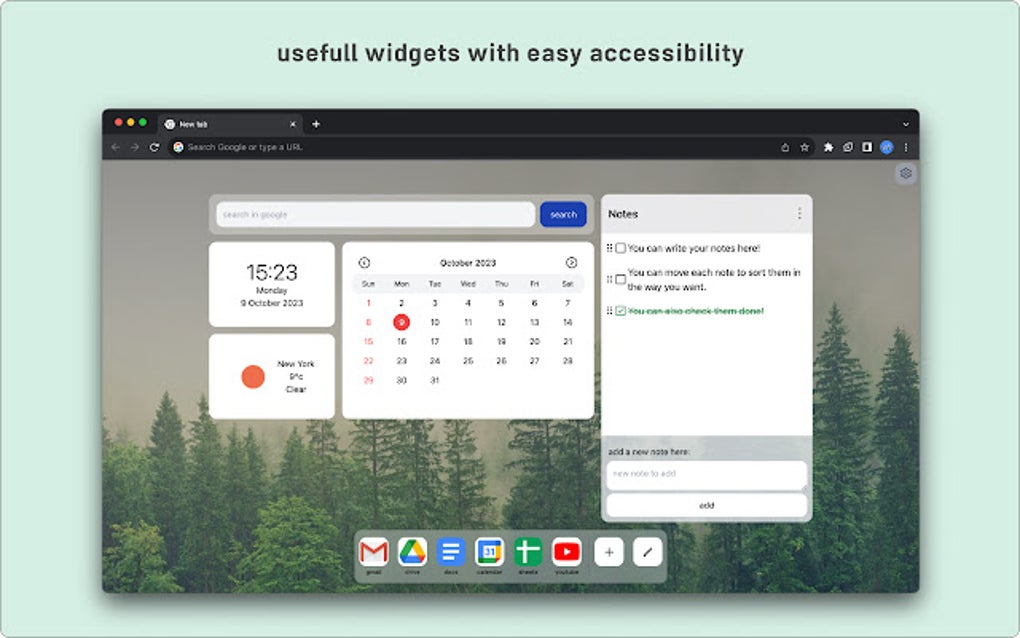Image resolution: width=1020 pixels, height=638 pixels.
Task: Open Gmail from the dock
Action: (373, 551)
